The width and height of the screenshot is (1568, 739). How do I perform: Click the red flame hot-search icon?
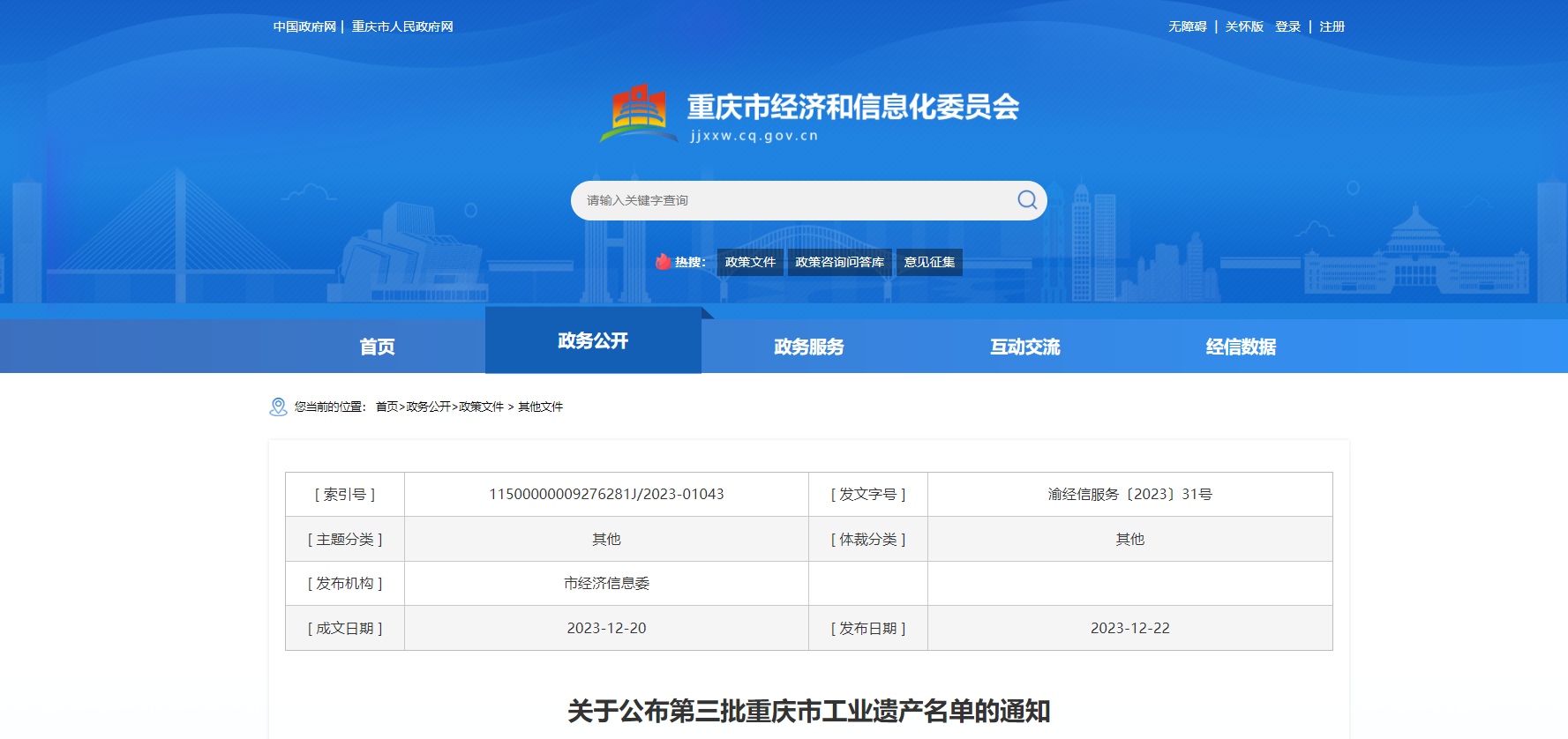coord(663,262)
